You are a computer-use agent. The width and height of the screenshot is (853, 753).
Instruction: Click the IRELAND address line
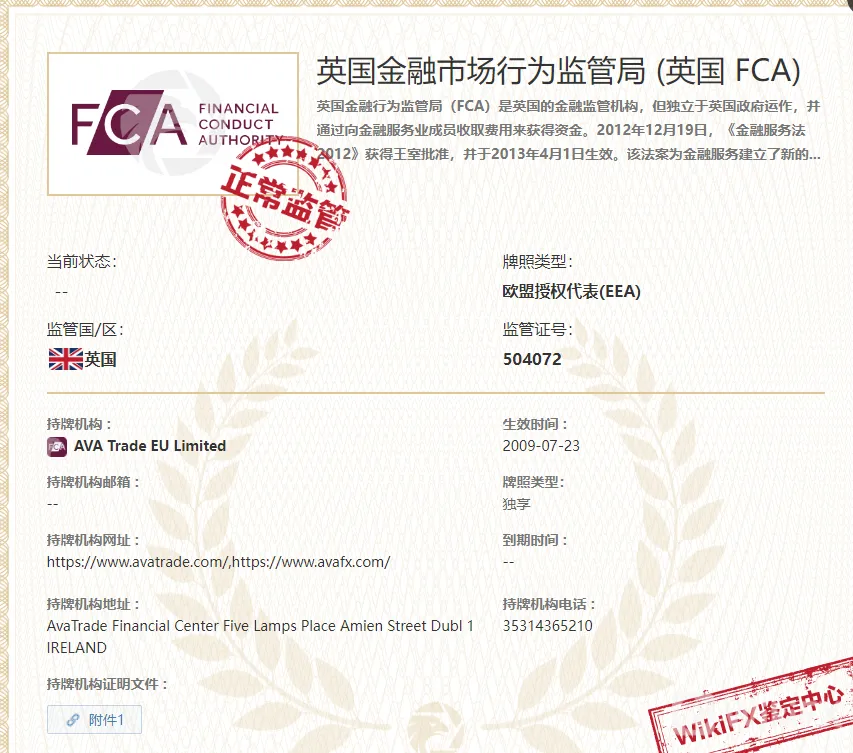[x=77, y=648]
